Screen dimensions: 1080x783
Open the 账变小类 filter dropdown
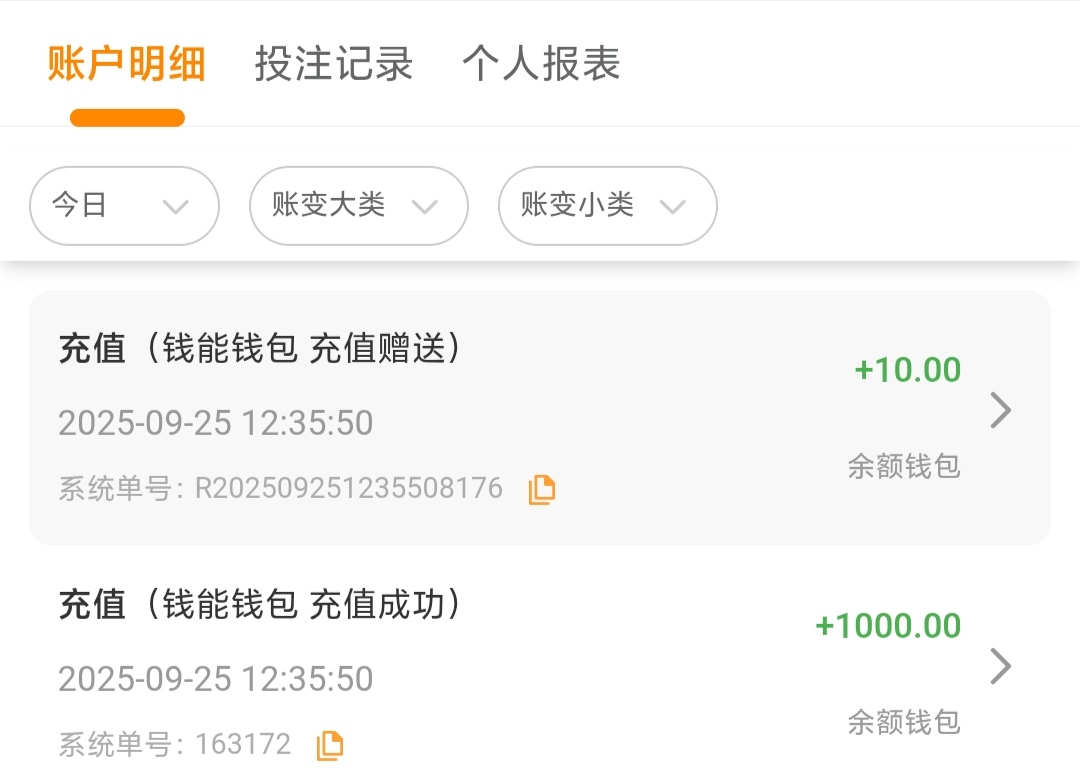[x=607, y=206]
